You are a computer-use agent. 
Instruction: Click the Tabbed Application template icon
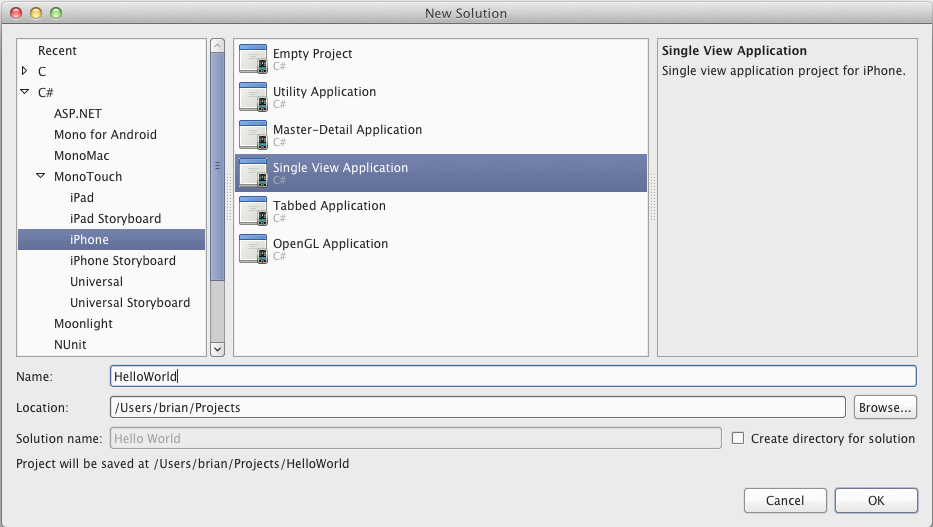tap(253, 211)
